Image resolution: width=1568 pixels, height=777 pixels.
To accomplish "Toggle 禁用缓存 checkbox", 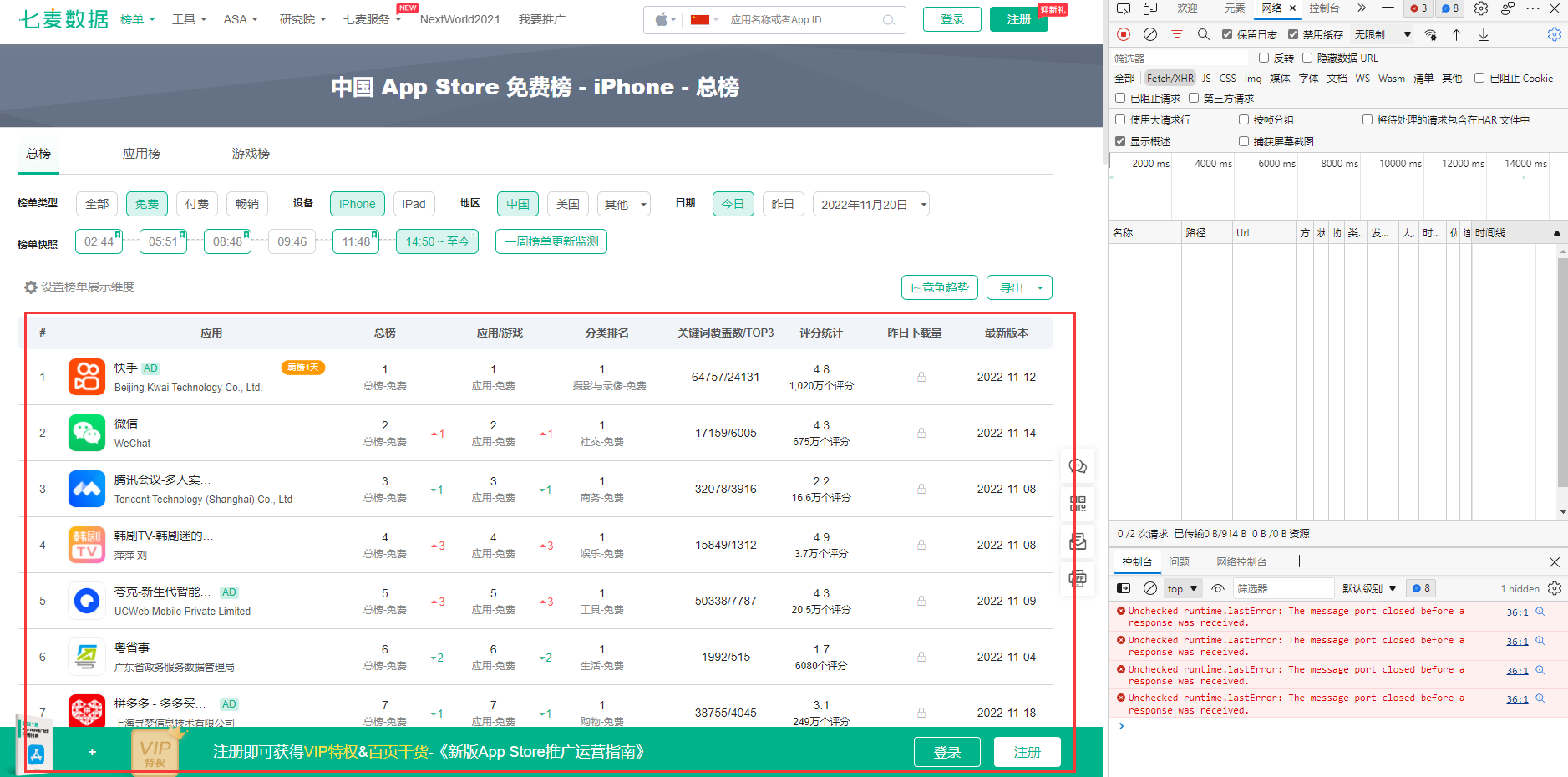I will pyautogui.click(x=1293, y=34).
